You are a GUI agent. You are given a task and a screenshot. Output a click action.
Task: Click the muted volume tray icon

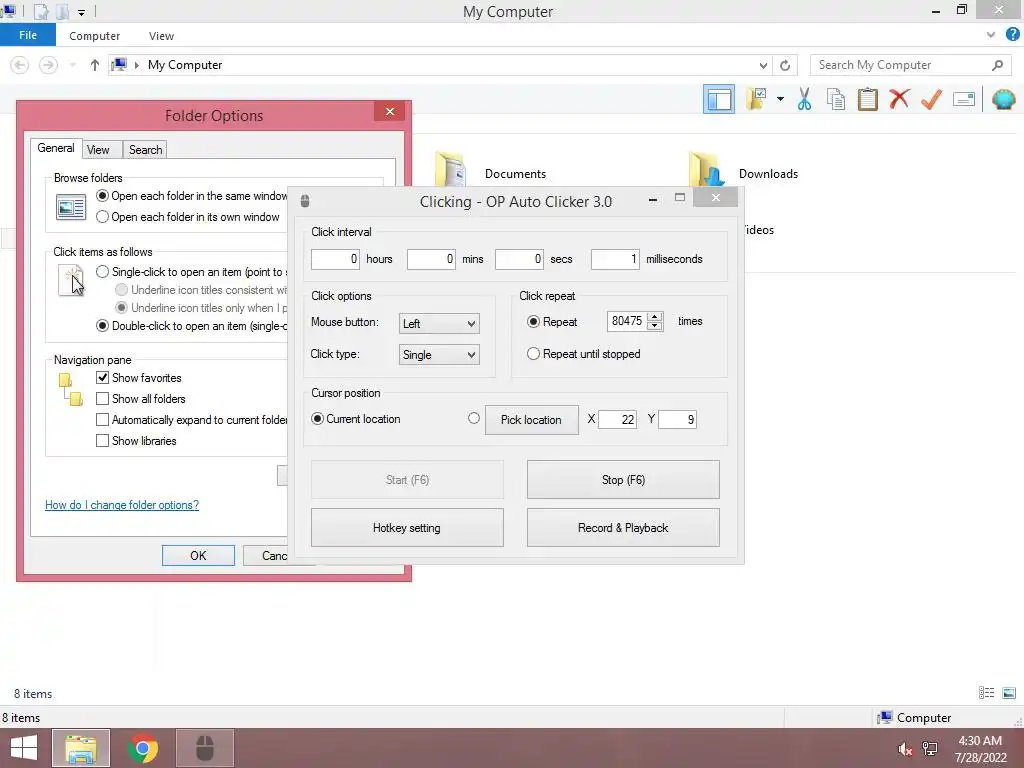(x=904, y=749)
